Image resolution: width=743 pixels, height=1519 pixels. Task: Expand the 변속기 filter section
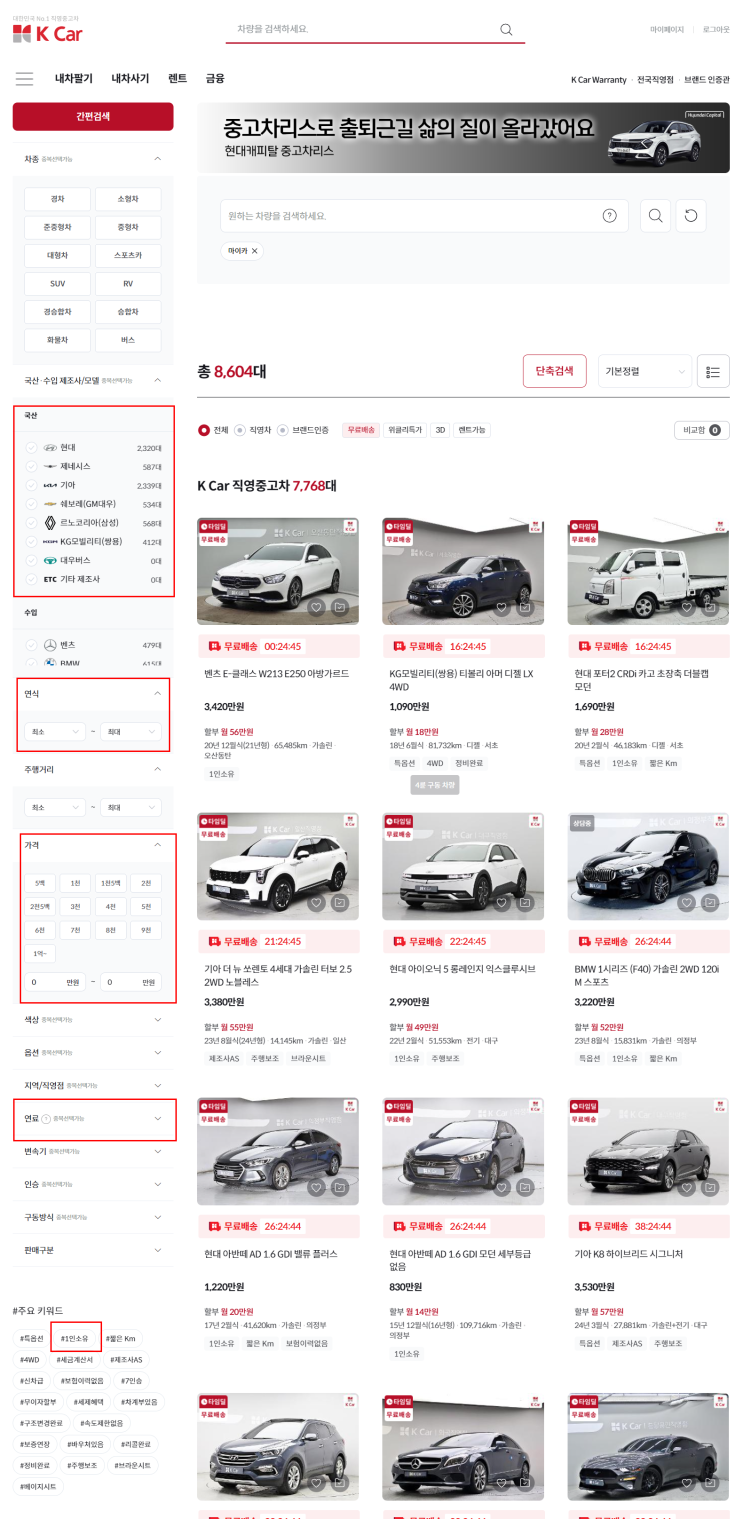coord(93,1151)
